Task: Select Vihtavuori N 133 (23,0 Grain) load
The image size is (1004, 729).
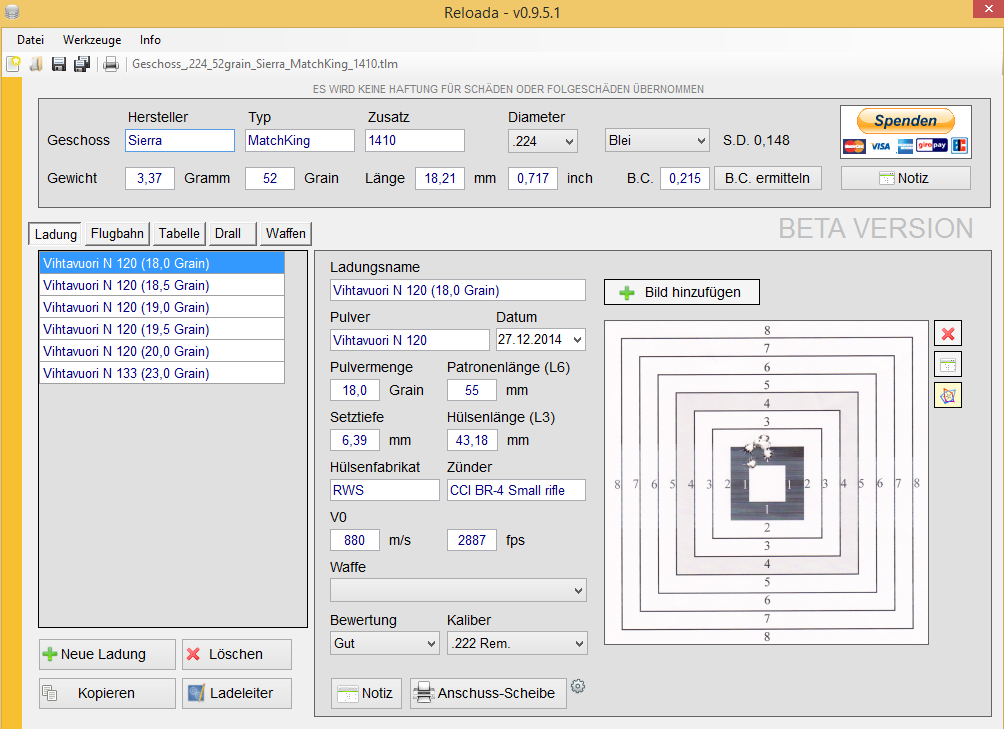Action: click(162, 373)
